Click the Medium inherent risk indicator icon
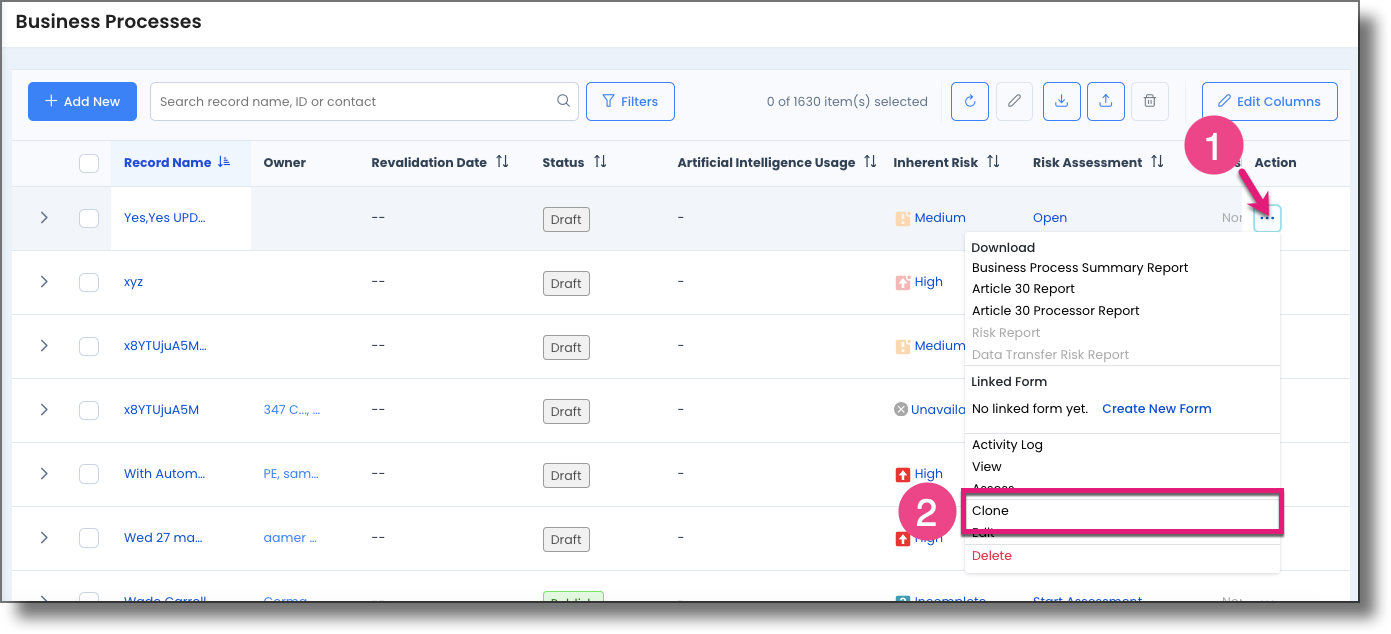The height and width of the screenshot is (634, 1391). [x=904, y=217]
